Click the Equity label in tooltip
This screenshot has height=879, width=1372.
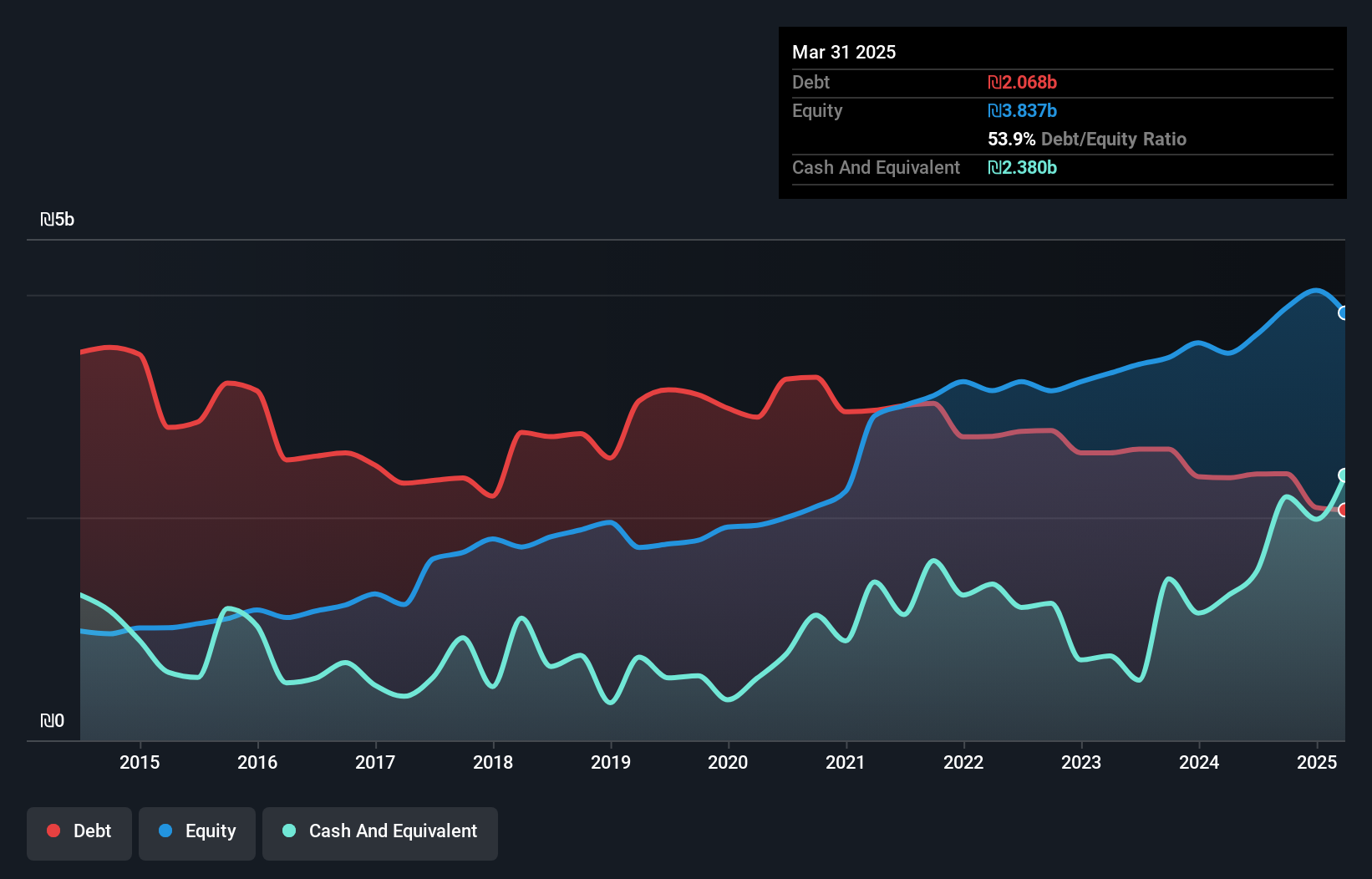pyautogui.click(x=817, y=110)
